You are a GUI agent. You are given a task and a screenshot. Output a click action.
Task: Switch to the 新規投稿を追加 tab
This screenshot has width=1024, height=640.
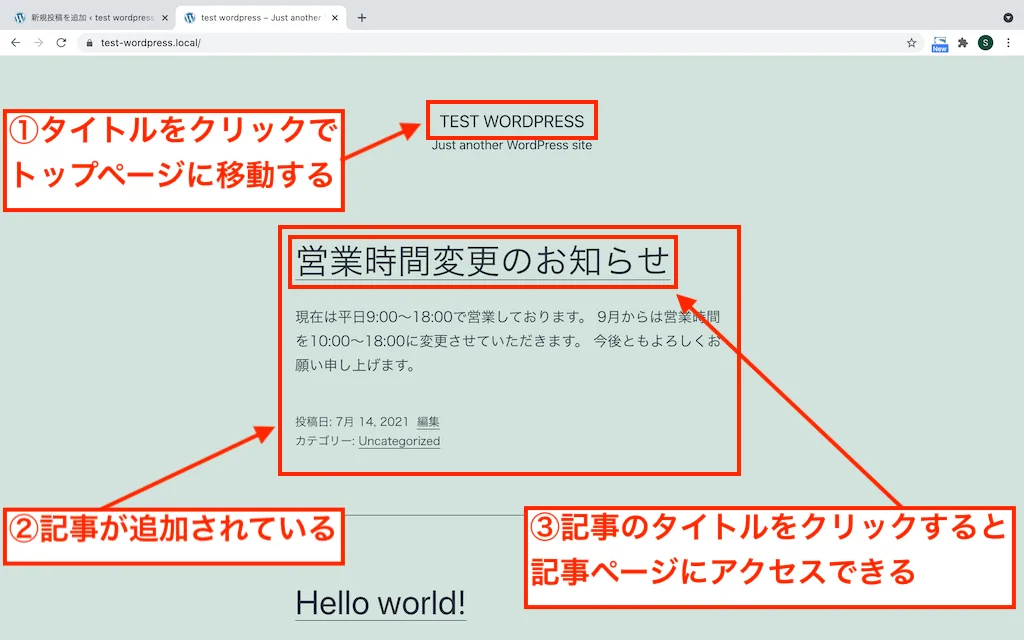[91, 18]
